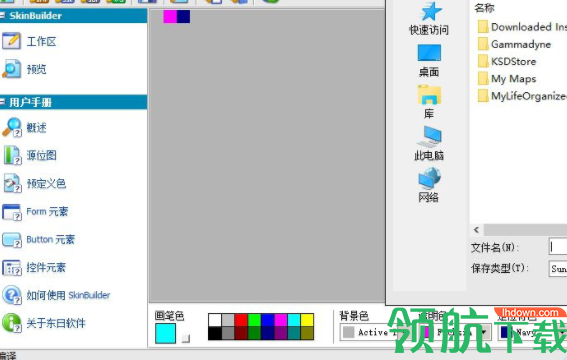Open the Button 元素 help topic
The image size is (567, 360).
[39, 239]
